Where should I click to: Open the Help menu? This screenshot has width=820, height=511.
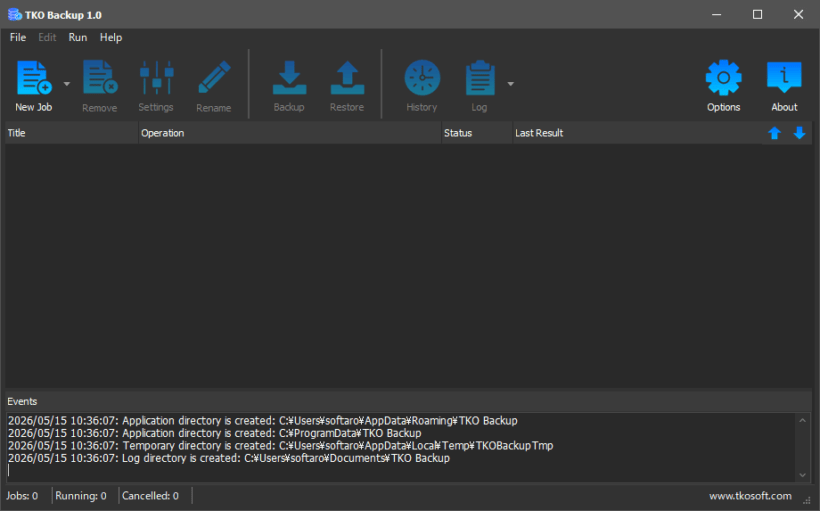(111, 38)
